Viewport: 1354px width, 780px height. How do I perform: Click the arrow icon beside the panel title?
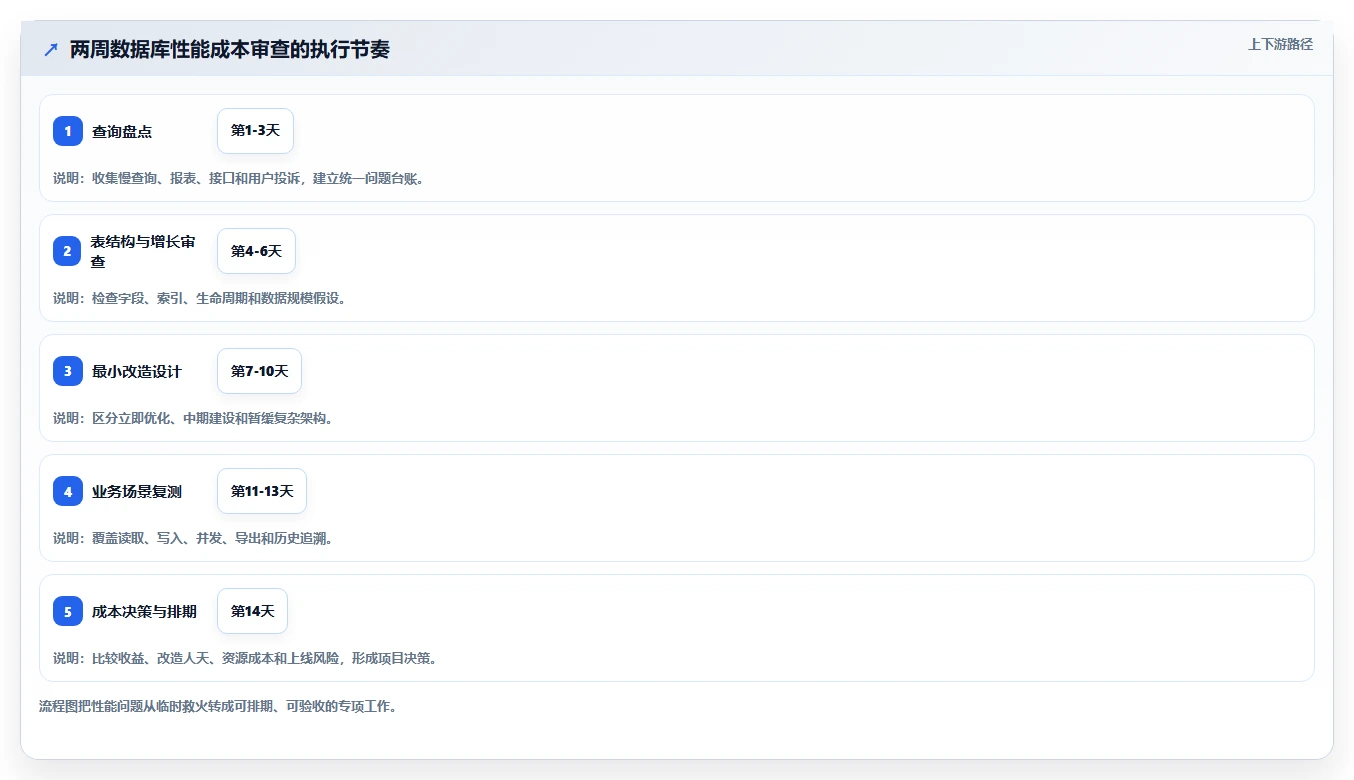tap(51, 50)
